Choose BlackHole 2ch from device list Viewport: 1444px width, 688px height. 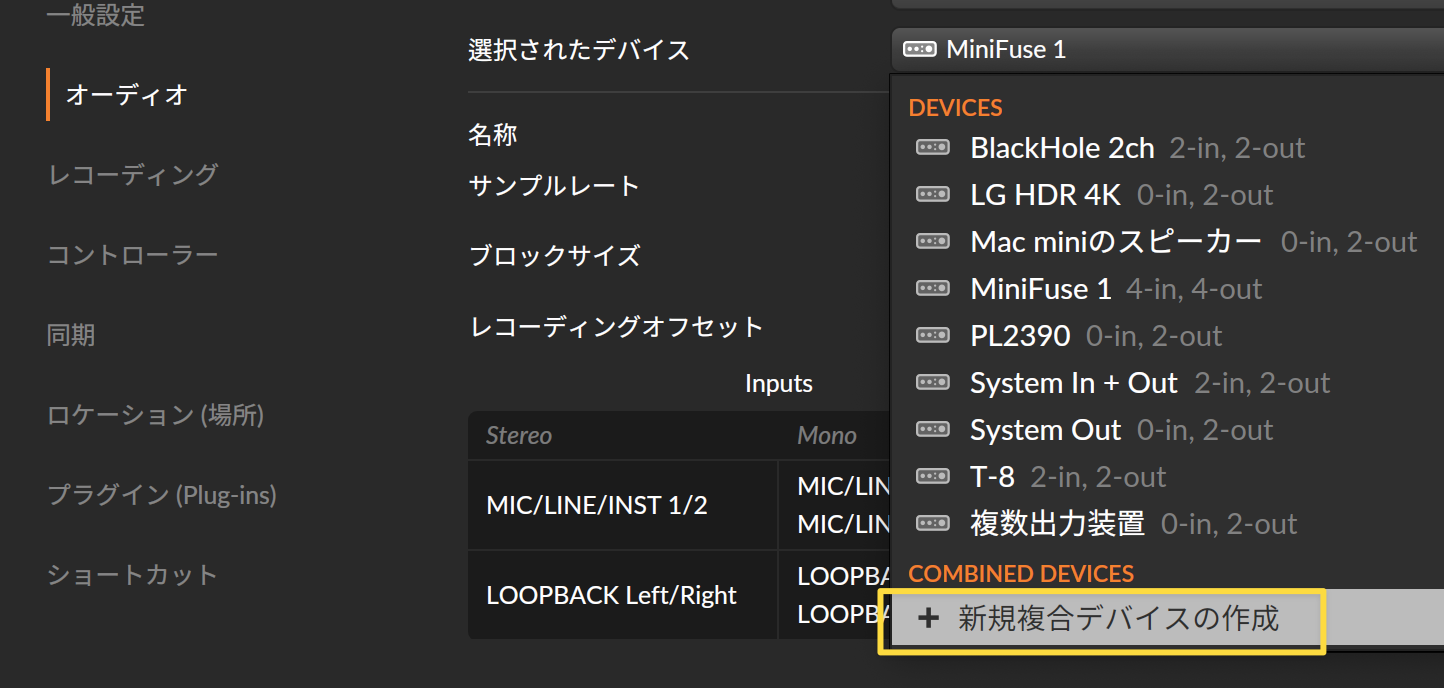(1167, 148)
